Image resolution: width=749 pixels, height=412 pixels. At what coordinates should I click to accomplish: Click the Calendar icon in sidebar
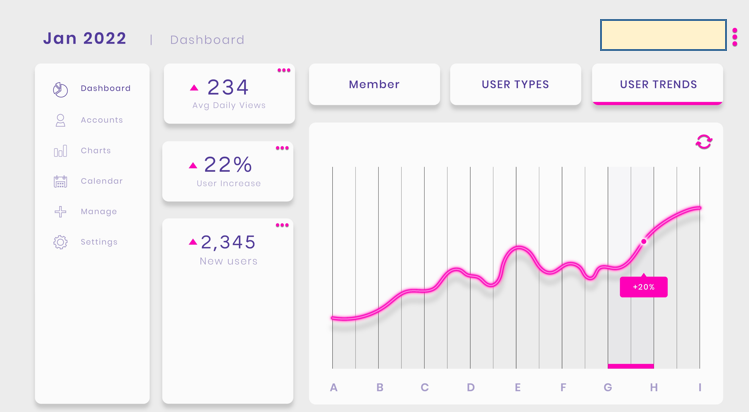pyautogui.click(x=60, y=181)
